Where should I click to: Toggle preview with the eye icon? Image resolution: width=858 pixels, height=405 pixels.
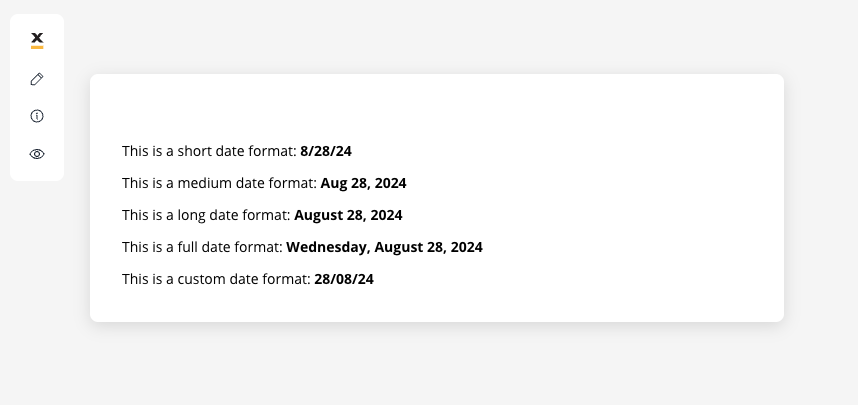[37, 154]
